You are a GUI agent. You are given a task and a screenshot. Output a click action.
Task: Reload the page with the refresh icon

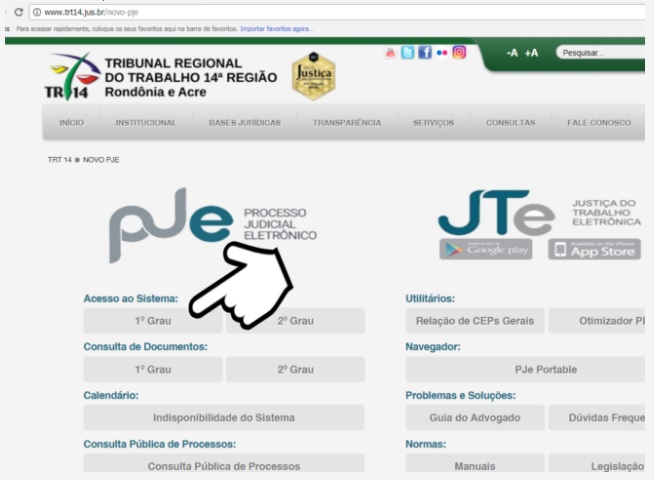(x=19, y=12)
